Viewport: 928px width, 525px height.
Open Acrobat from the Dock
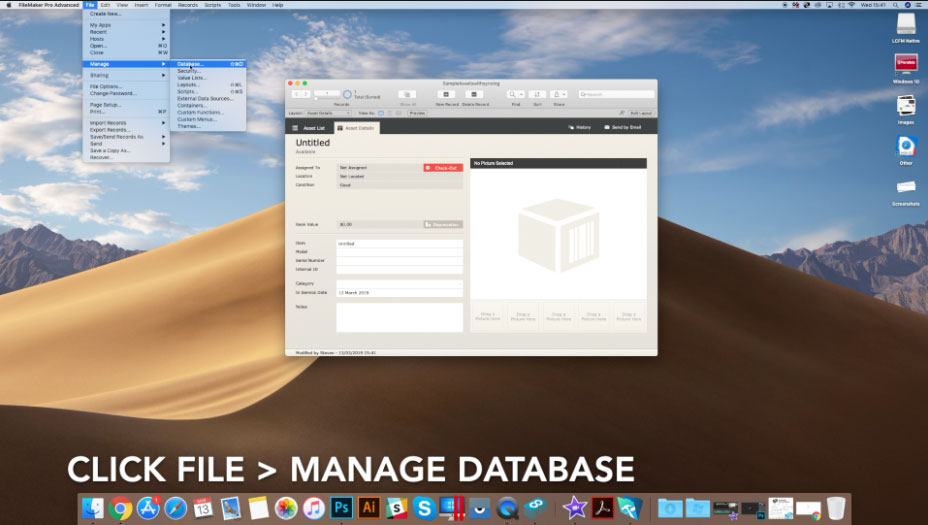click(x=602, y=508)
